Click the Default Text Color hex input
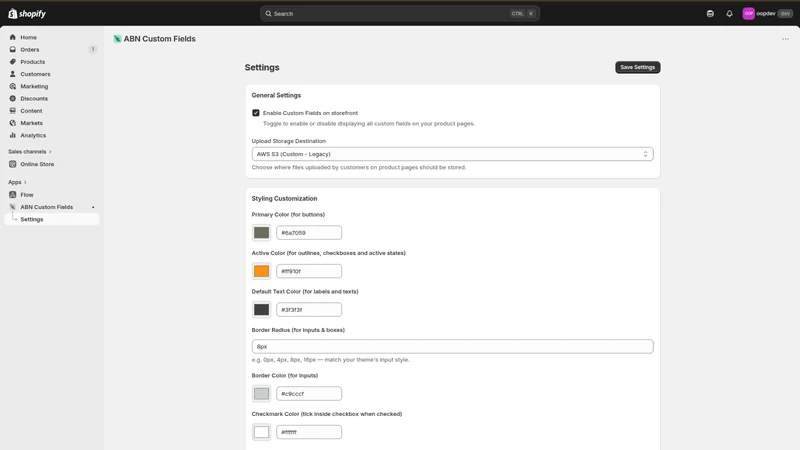Image resolution: width=800 pixels, height=450 pixels. 309,310
